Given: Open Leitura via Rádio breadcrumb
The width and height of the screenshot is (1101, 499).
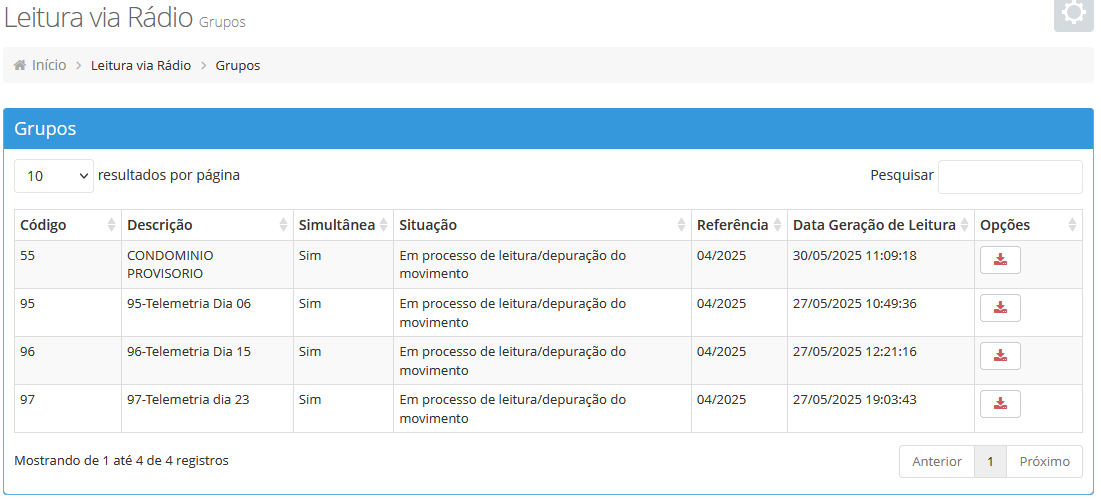Looking at the screenshot, I should coord(141,65).
